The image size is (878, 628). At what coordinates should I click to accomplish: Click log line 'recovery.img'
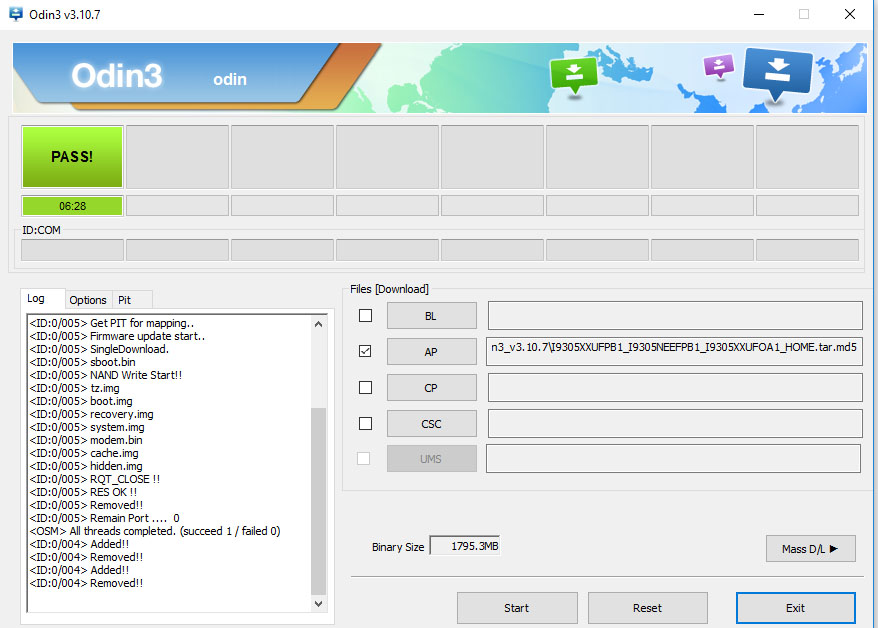tap(91, 414)
